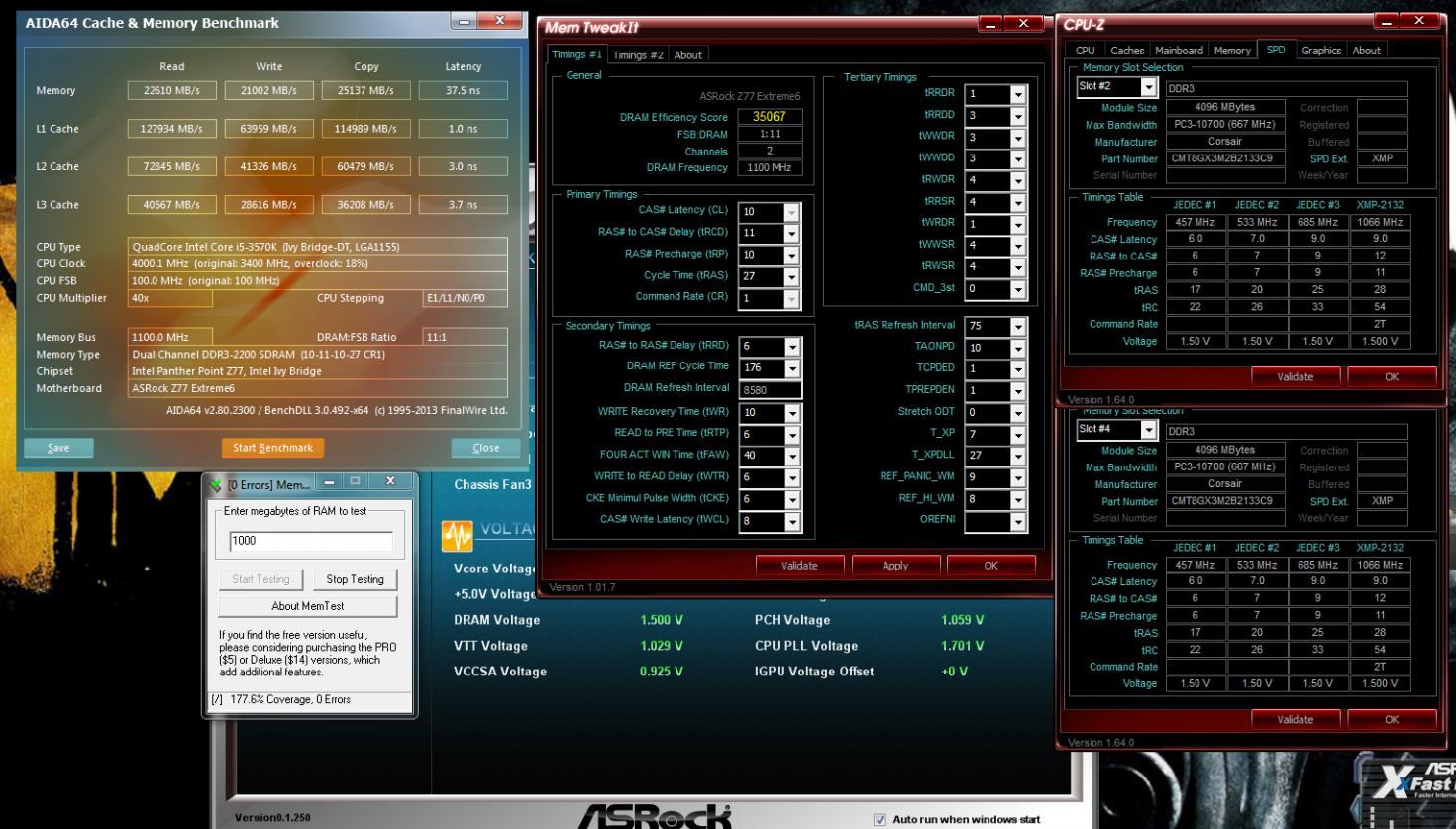Click Memory Latency value 37.5 ns
This screenshot has height=829, width=1456.
tap(463, 90)
